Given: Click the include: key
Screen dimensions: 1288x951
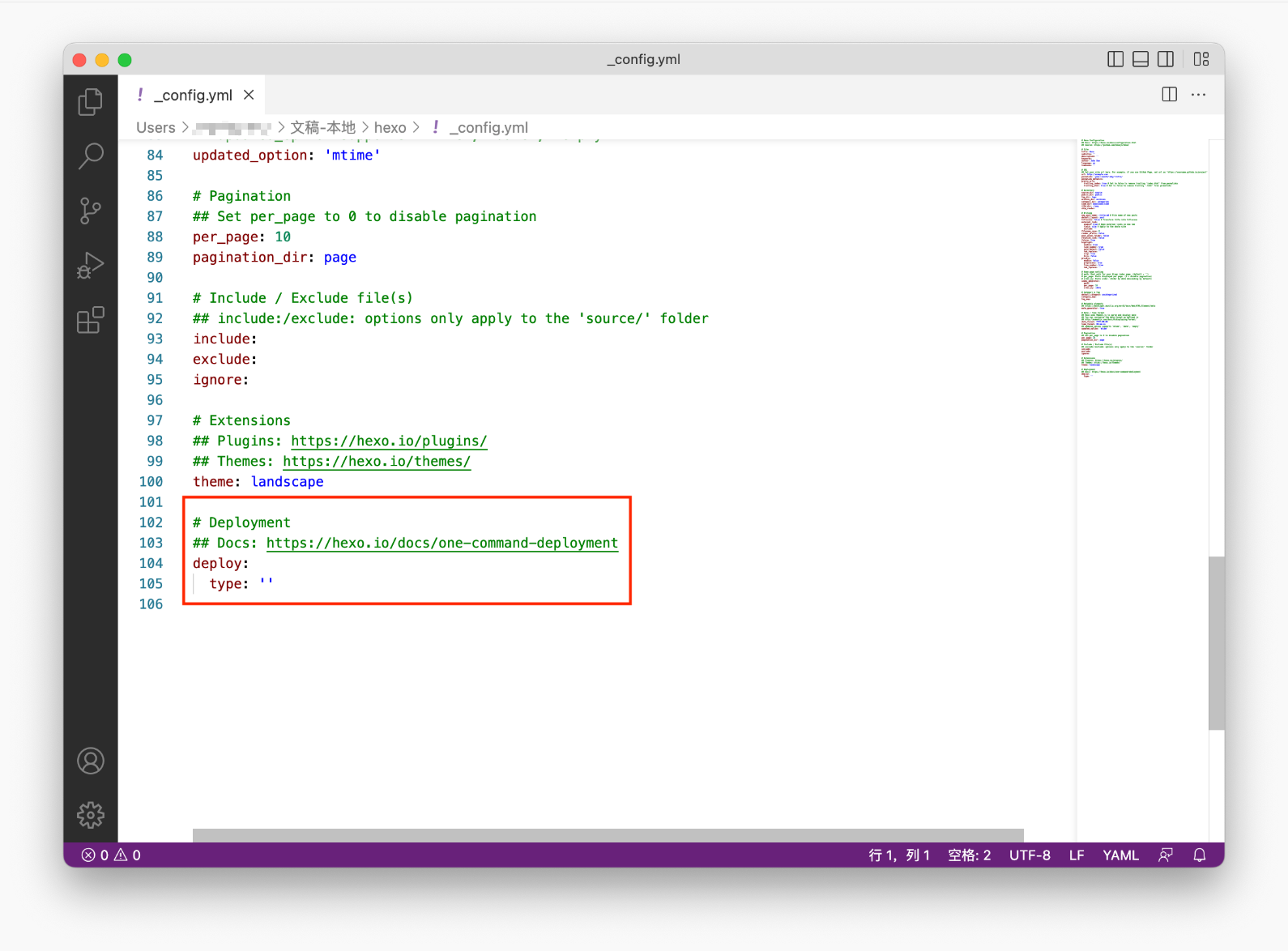Looking at the screenshot, I should click(x=224, y=339).
